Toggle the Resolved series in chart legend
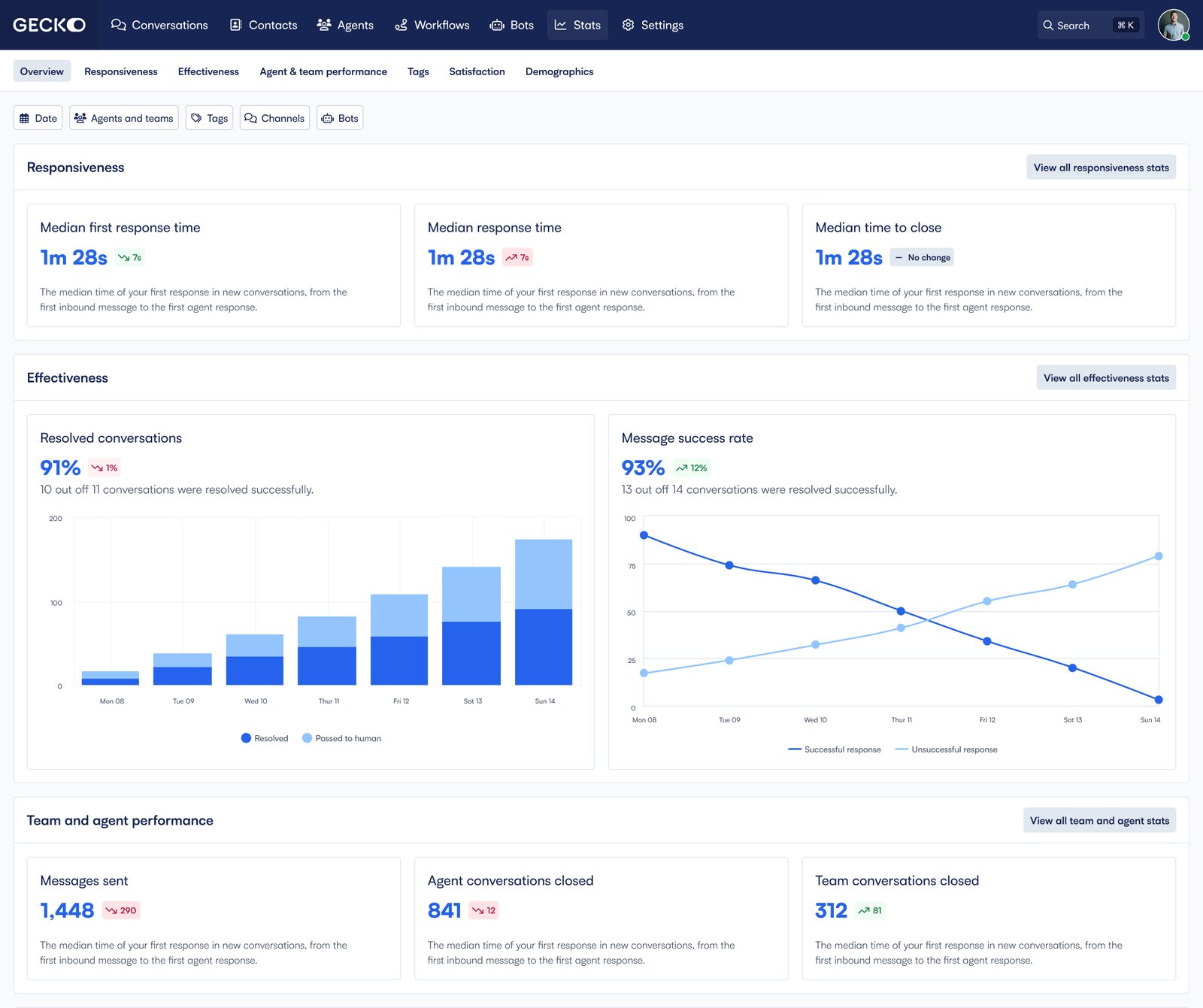The height and width of the screenshot is (1008, 1203). (265, 738)
